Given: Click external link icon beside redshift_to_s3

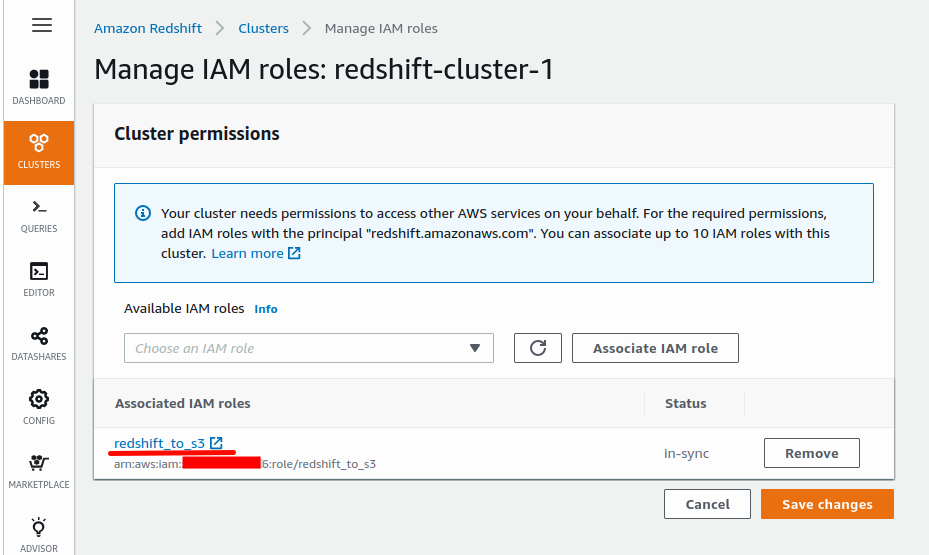Looking at the screenshot, I should (216, 442).
